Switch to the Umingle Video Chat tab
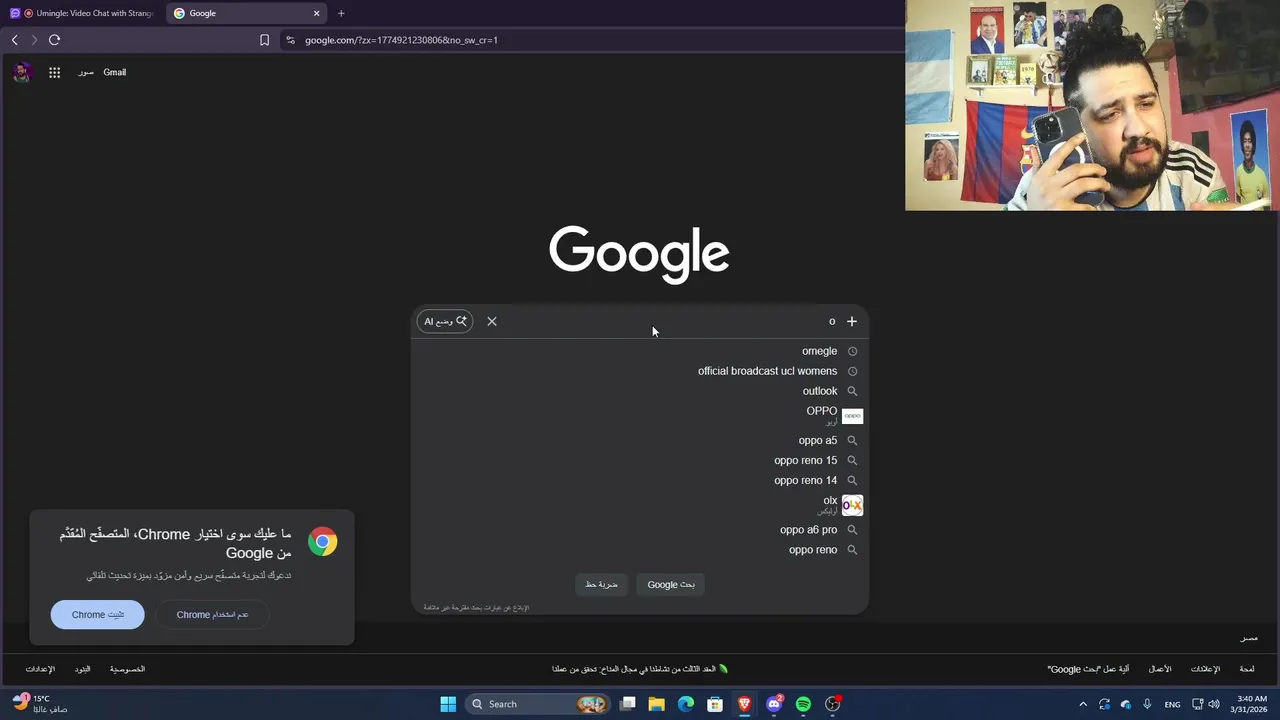This screenshot has height=720, width=1280. [x=82, y=13]
